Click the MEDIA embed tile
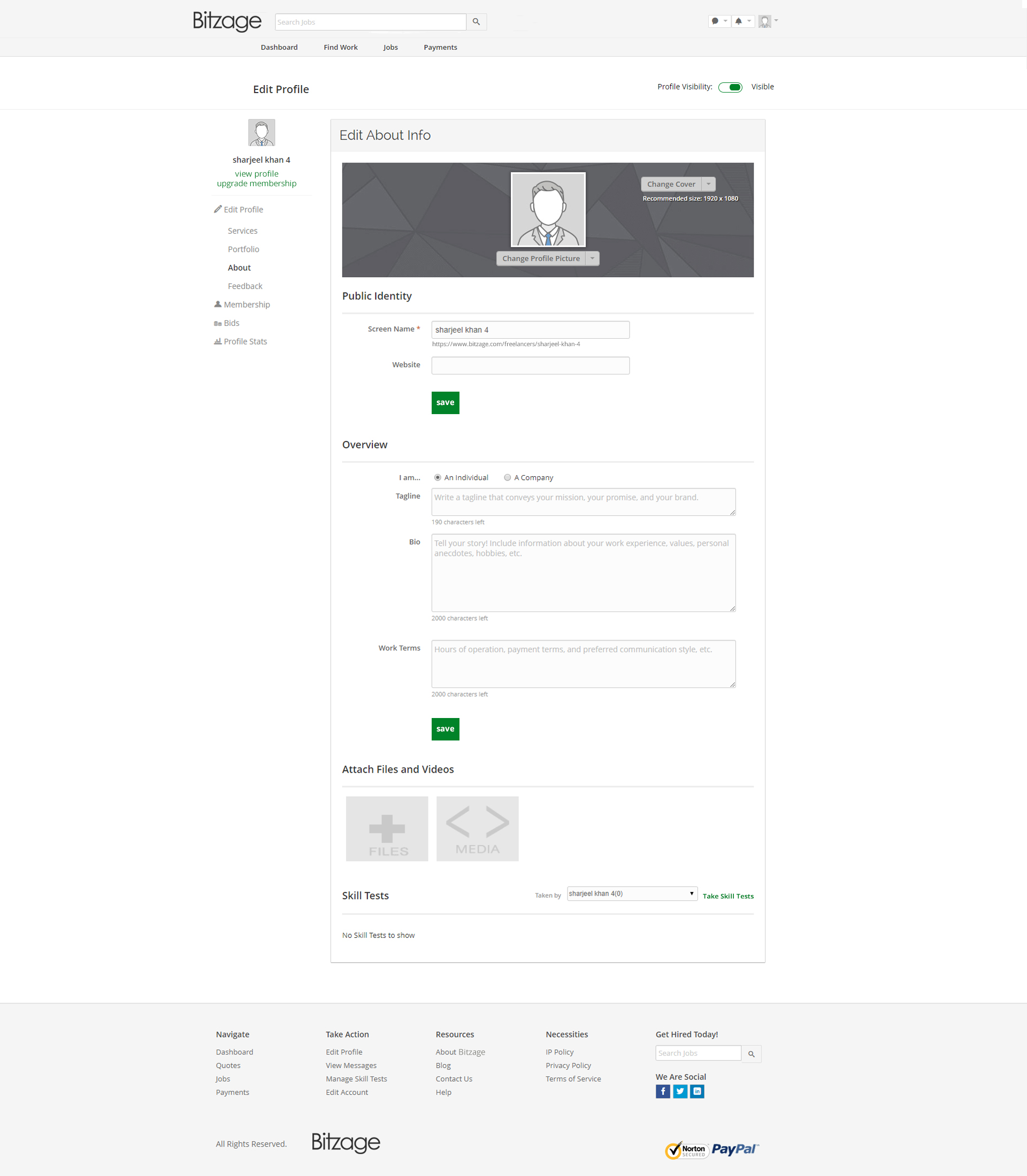The height and width of the screenshot is (1176, 1027). pos(477,828)
